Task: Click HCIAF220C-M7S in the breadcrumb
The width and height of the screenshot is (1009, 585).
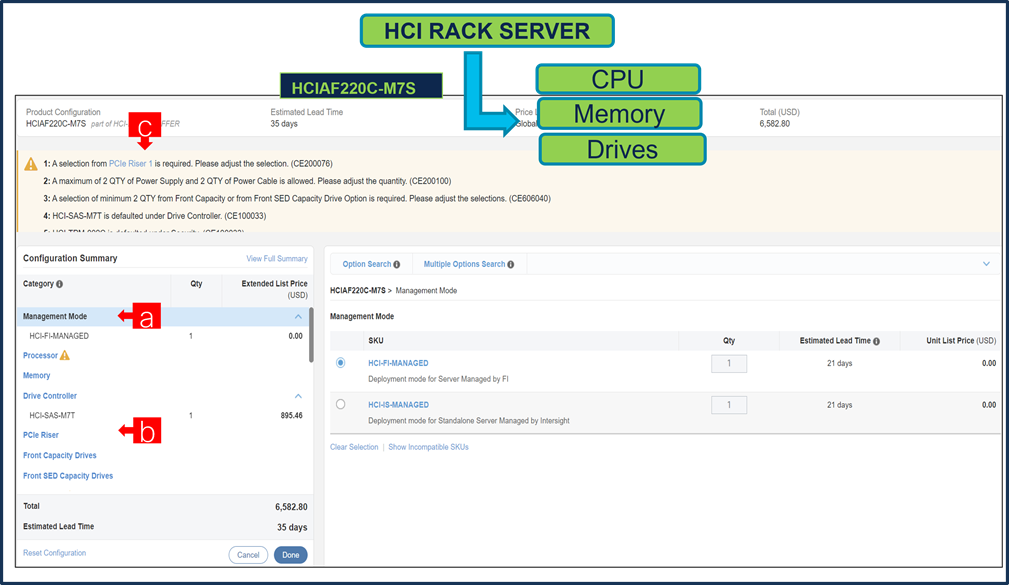Action: (x=358, y=291)
